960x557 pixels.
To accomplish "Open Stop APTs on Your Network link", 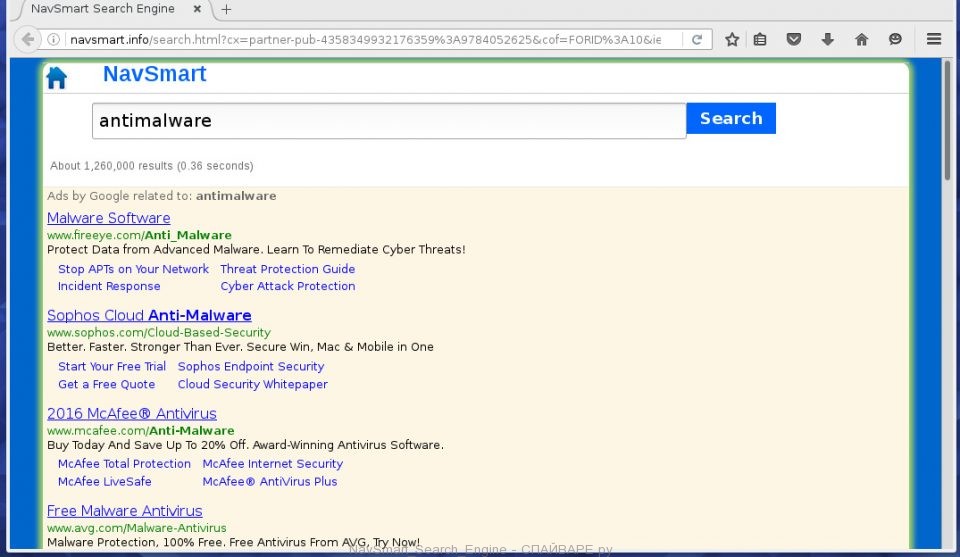I will click(x=133, y=269).
